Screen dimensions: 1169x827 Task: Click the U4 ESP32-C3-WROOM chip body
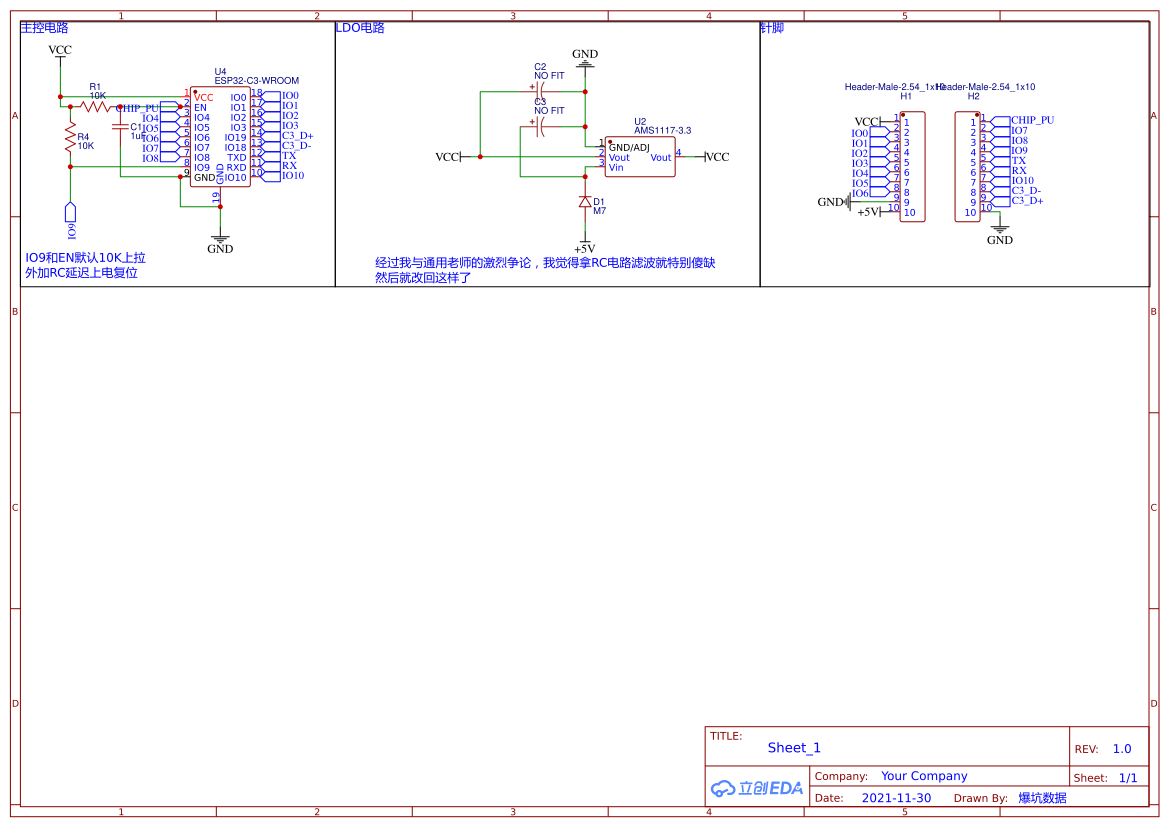[220, 136]
